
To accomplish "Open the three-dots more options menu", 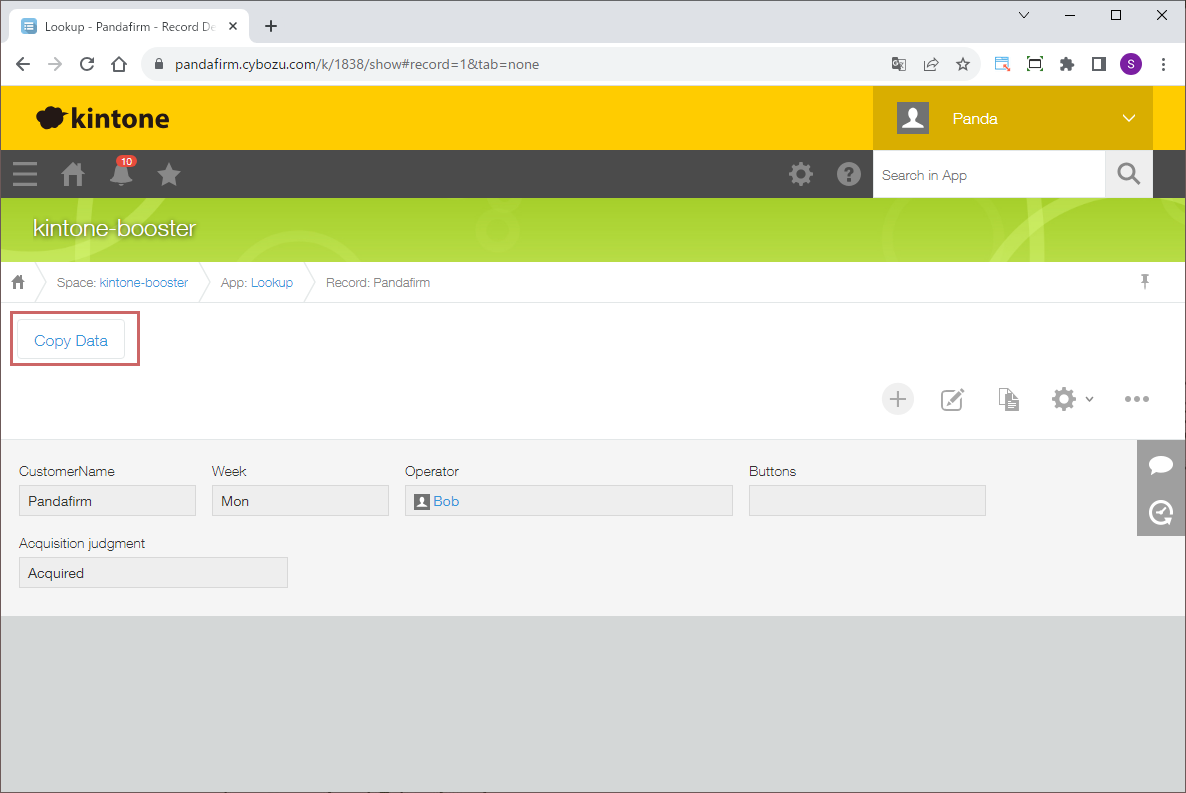I will [x=1136, y=399].
